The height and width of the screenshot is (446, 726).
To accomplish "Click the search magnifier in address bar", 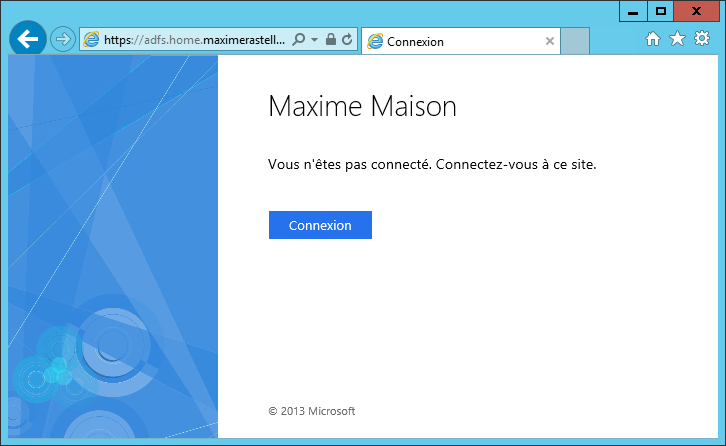I will point(299,39).
